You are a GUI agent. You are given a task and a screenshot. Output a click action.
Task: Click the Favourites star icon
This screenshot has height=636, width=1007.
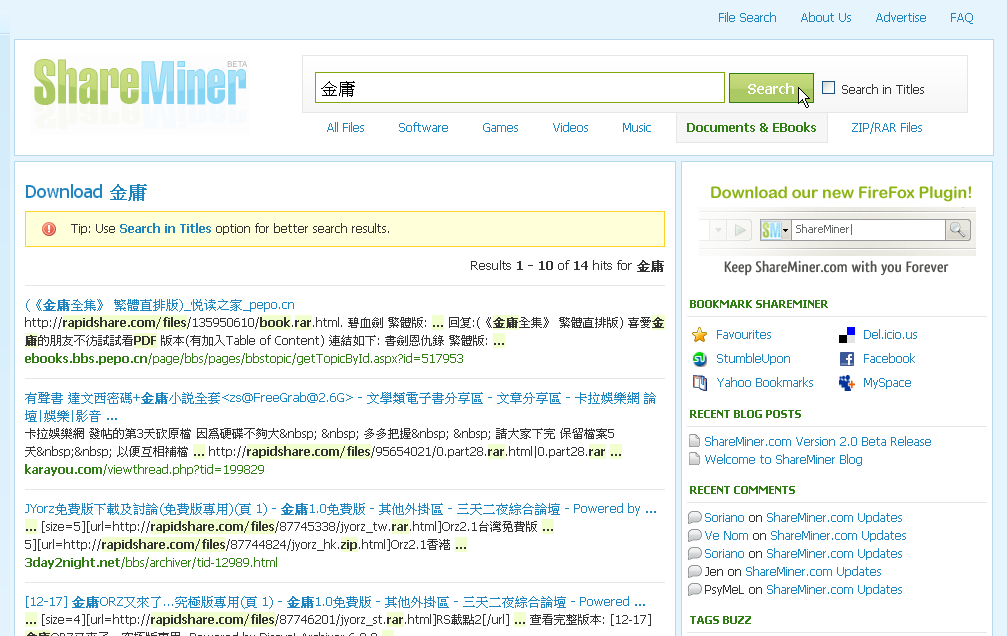[699, 335]
